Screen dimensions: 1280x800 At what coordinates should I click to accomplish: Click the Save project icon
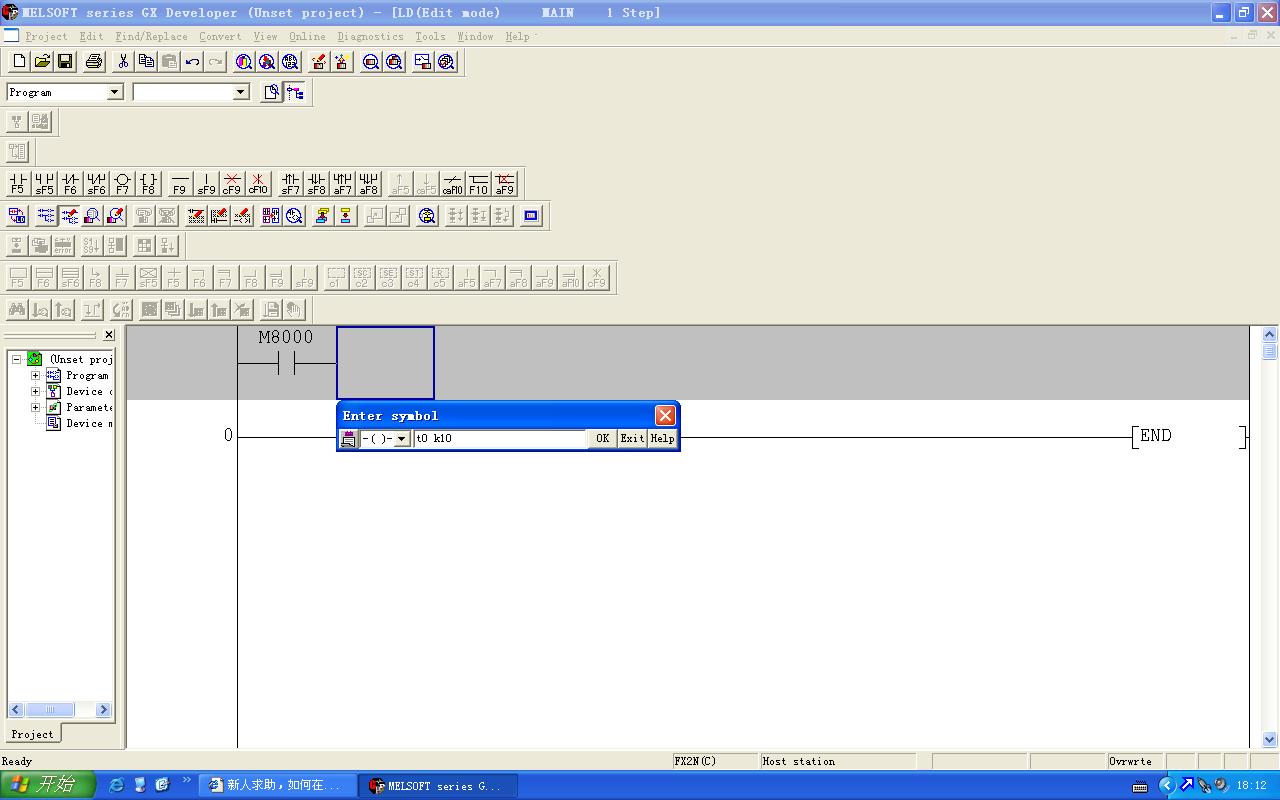pos(65,62)
